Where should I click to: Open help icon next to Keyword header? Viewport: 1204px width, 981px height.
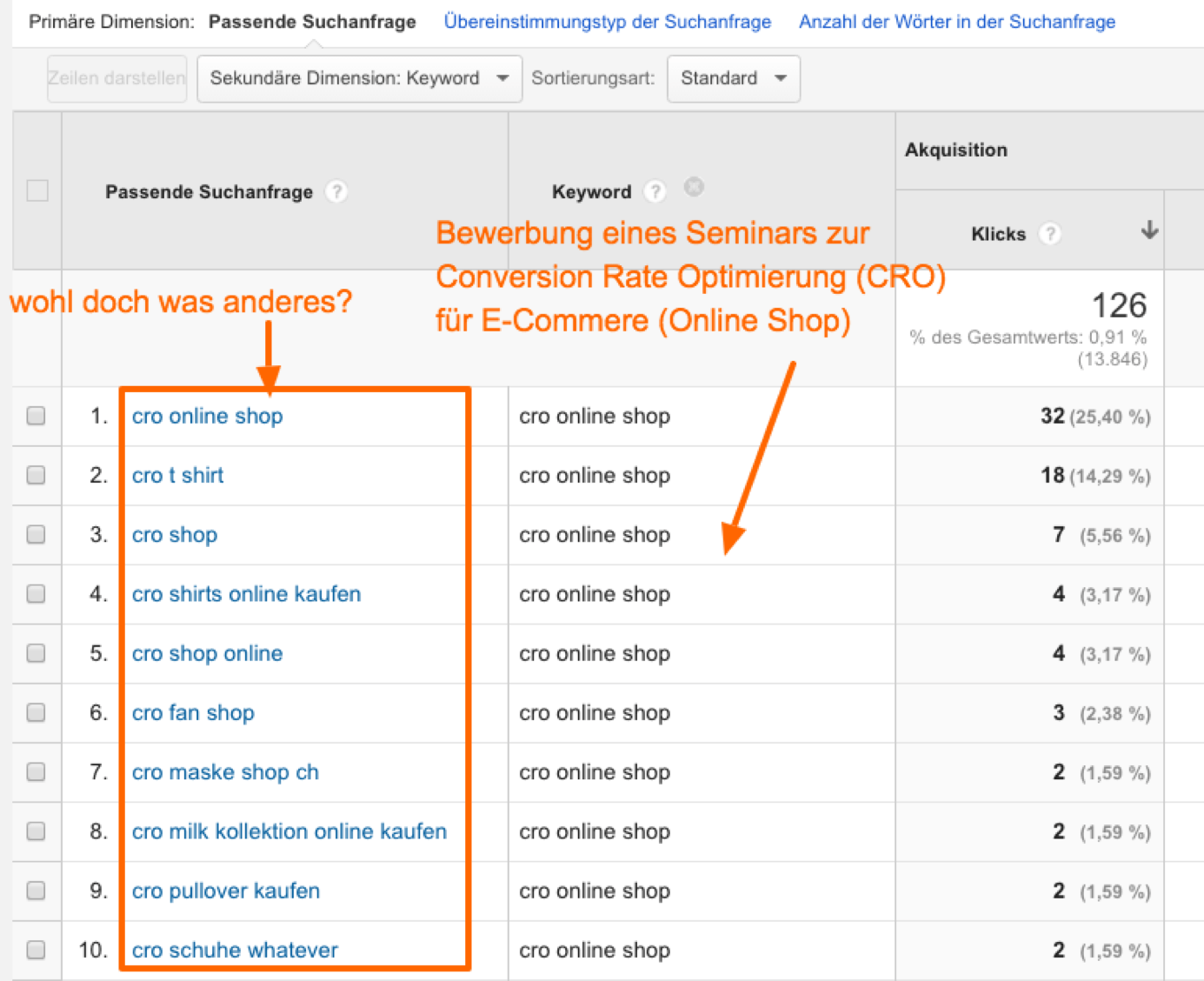tap(655, 191)
